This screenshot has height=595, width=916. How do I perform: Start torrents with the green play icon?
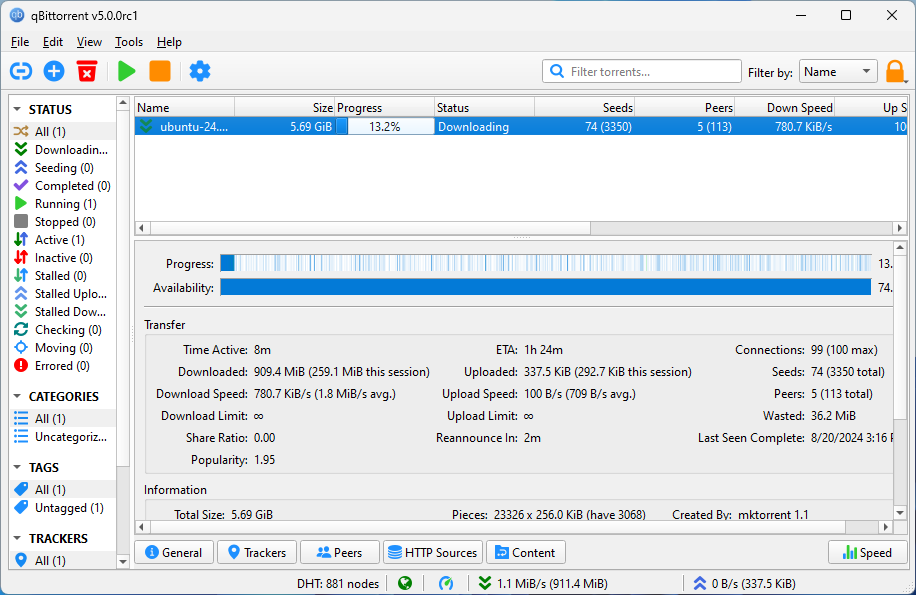click(x=126, y=71)
